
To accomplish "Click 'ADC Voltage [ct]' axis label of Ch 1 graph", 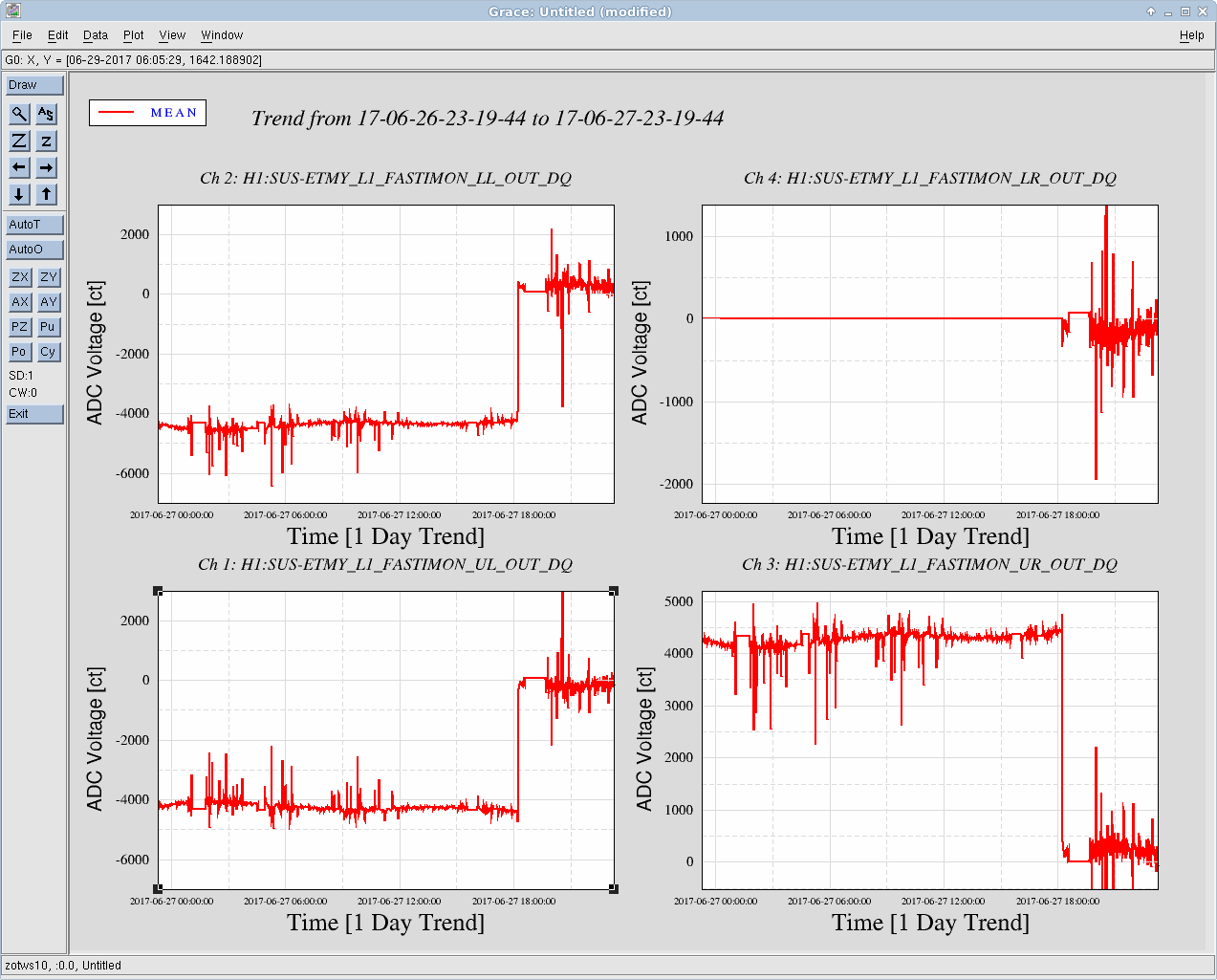I will pos(95,740).
